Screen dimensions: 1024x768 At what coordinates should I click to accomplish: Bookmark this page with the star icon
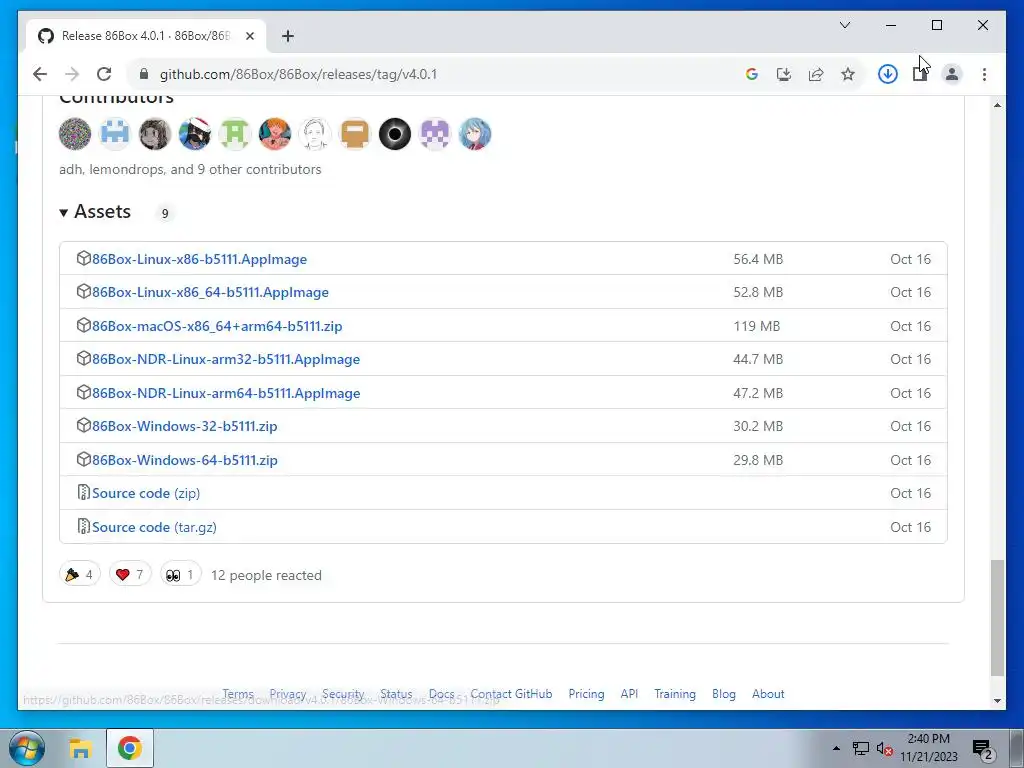(x=848, y=74)
